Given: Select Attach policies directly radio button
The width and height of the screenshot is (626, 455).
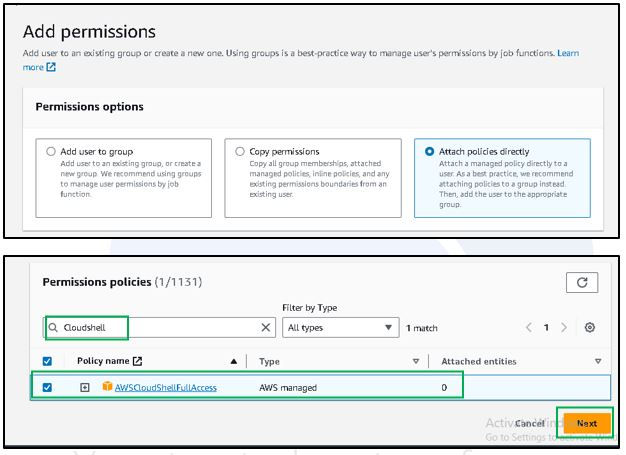Looking at the screenshot, I should tap(430, 152).
